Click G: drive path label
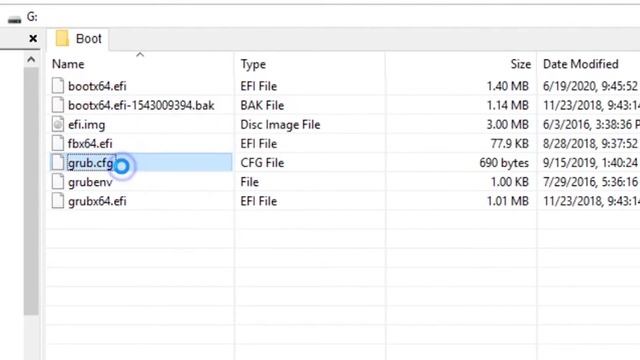The image size is (640, 360). (x=32, y=17)
